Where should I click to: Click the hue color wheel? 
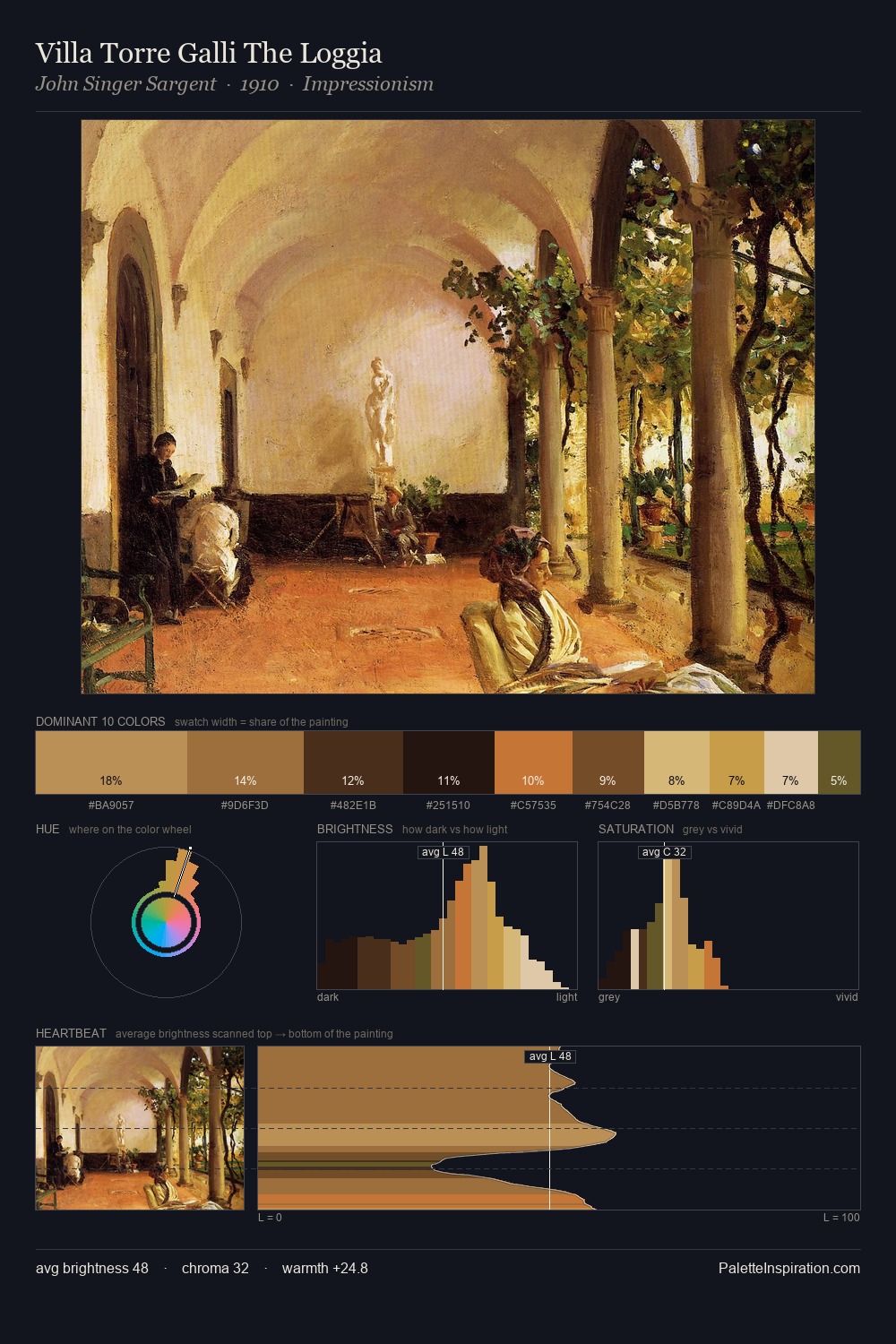166,921
